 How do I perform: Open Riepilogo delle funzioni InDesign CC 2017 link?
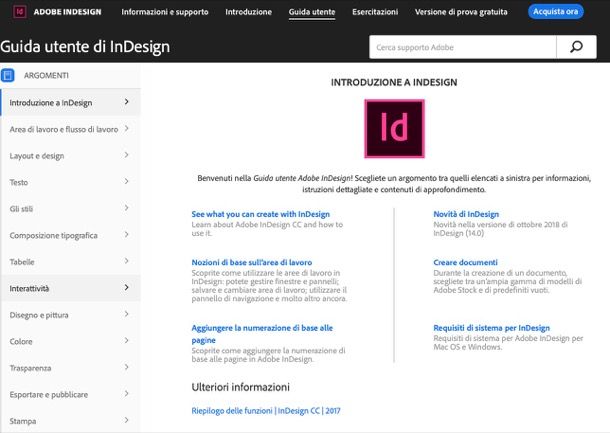coord(266,410)
